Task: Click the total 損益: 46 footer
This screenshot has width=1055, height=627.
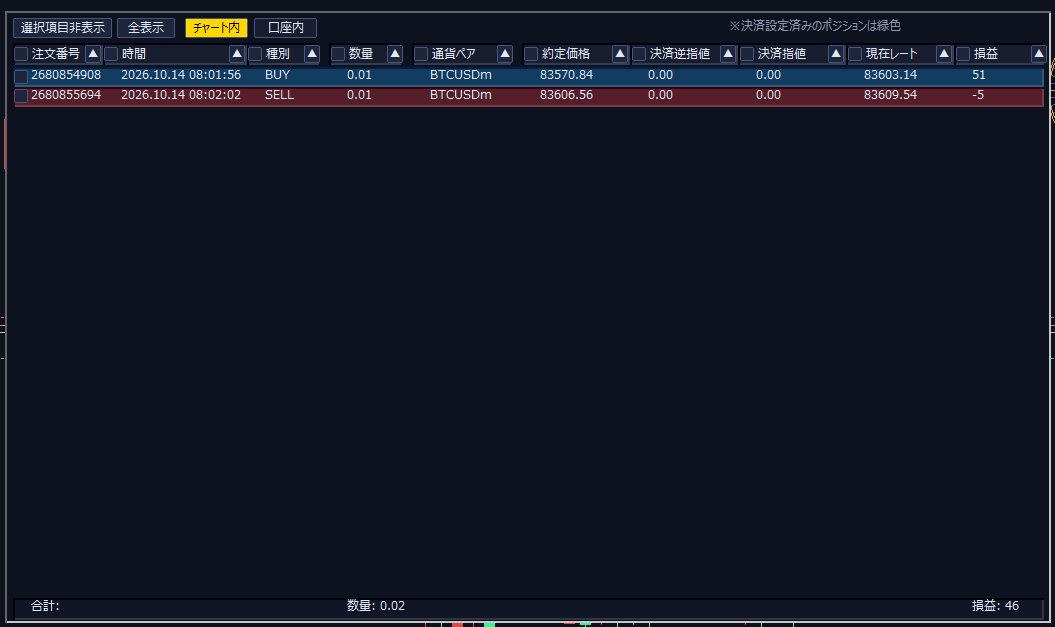Action: tap(995, 605)
